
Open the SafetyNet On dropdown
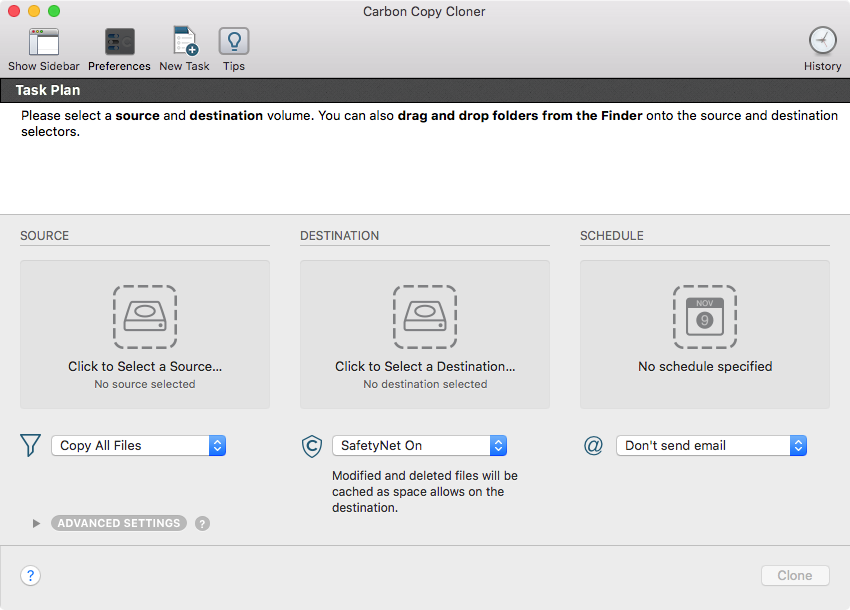(420, 446)
